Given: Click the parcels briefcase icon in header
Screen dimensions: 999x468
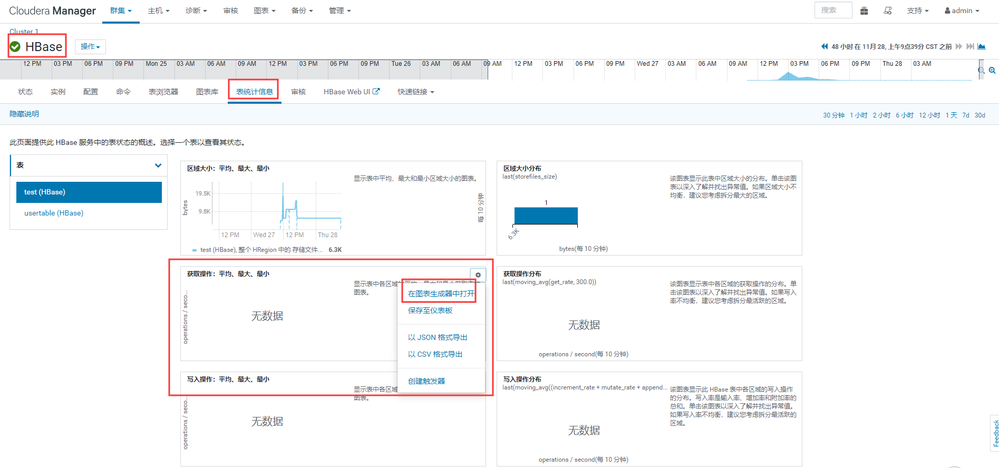Looking at the screenshot, I should pos(864,11).
